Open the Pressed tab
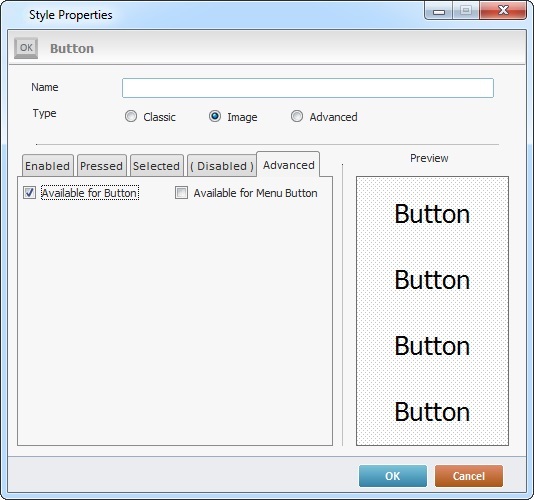Viewport: 534px width, 500px height. click(101, 166)
